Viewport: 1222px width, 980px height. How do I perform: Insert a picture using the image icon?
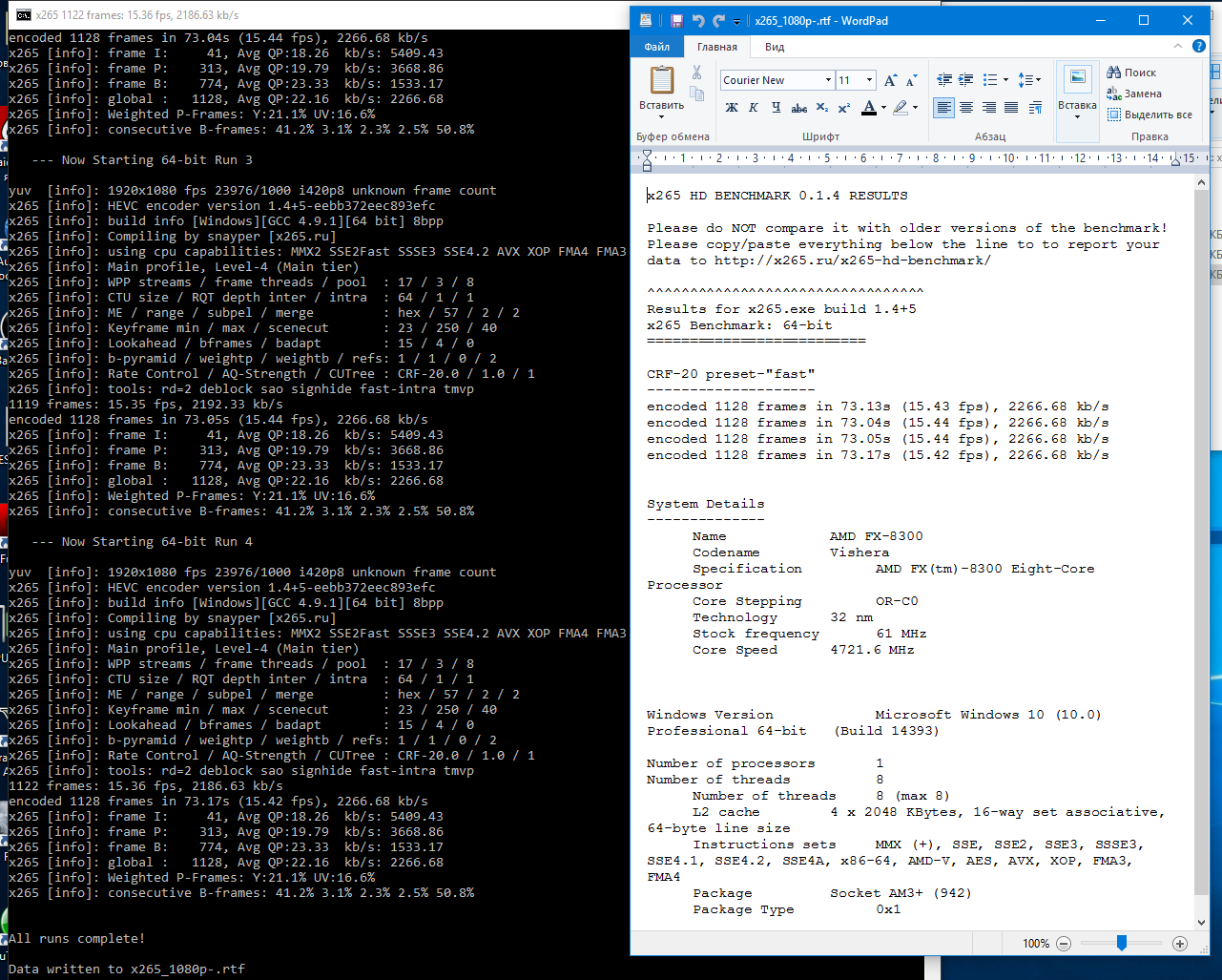(x=1077, y=78)
